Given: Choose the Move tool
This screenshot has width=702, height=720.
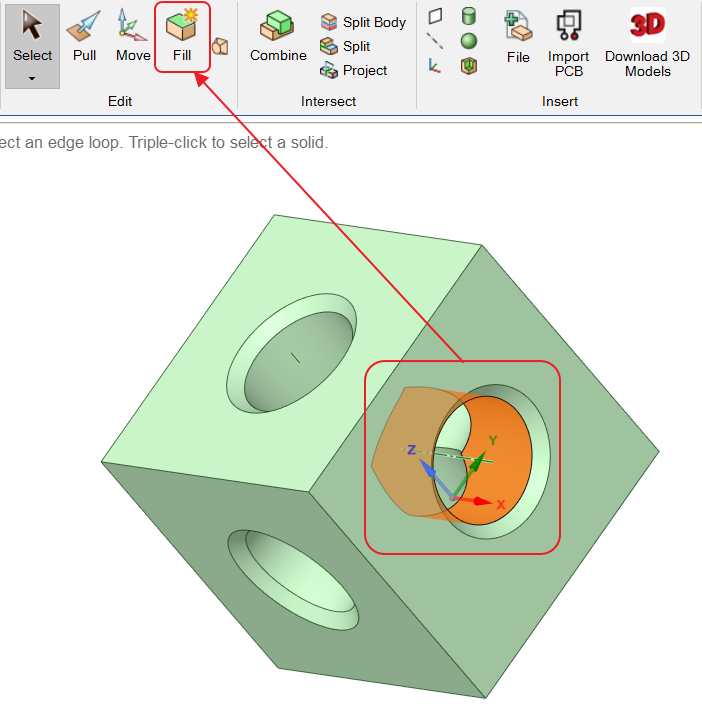Looking at the screenshot, I should tap(133, 37).
